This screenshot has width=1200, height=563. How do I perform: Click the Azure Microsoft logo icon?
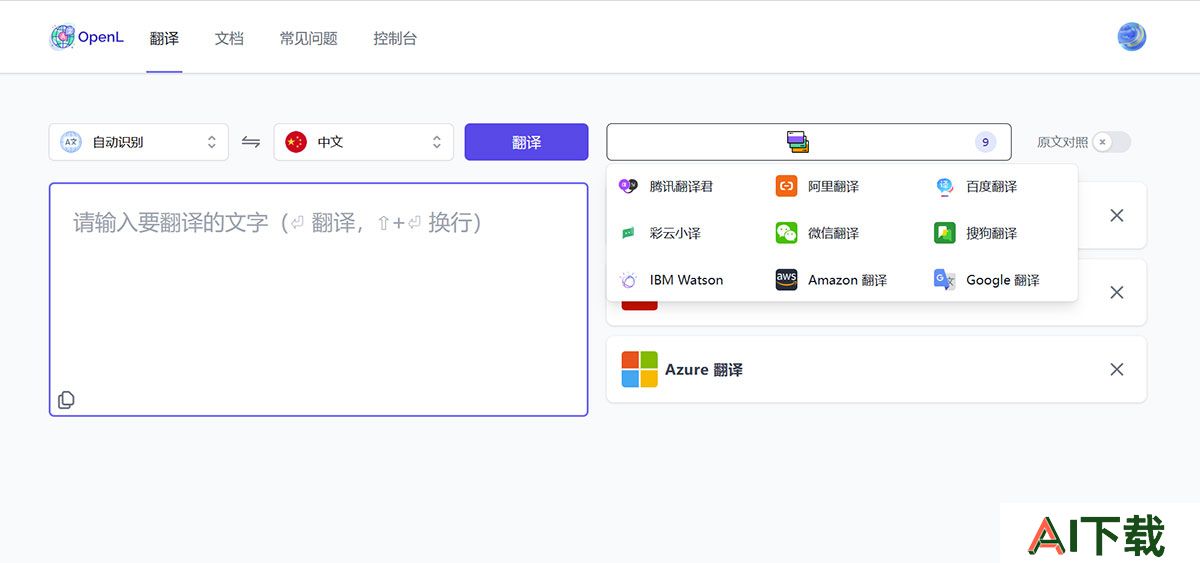[639, 369]
